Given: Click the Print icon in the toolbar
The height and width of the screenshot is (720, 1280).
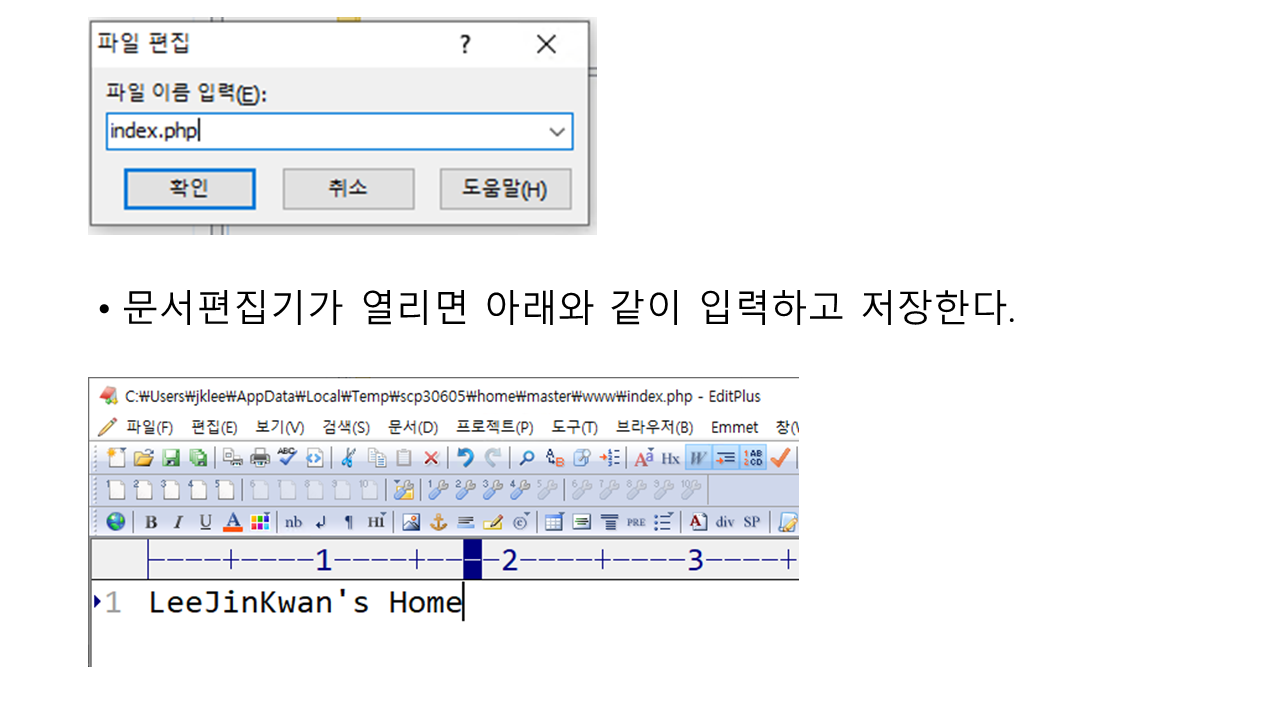Looking at the screenshot, I should click(260, 458).
